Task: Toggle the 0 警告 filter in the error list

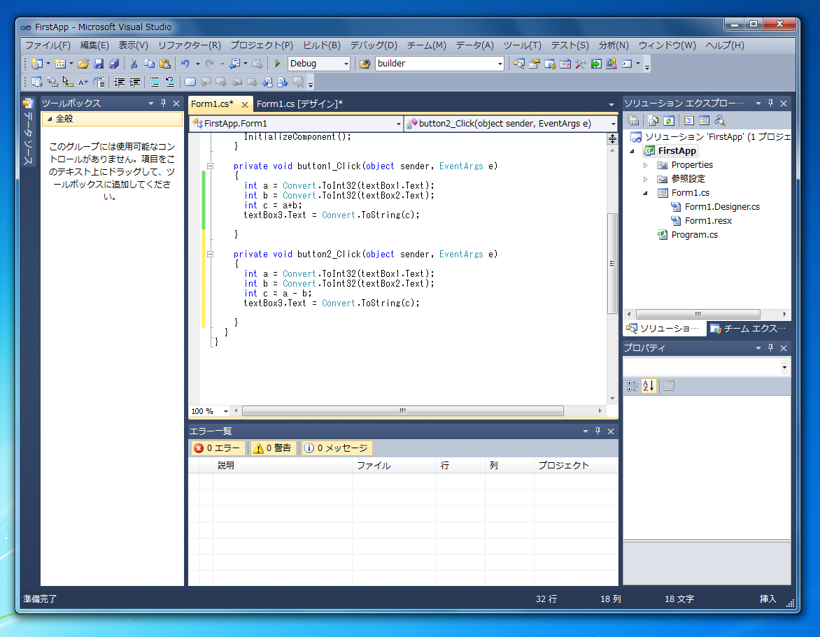Action: coord(273,447)
